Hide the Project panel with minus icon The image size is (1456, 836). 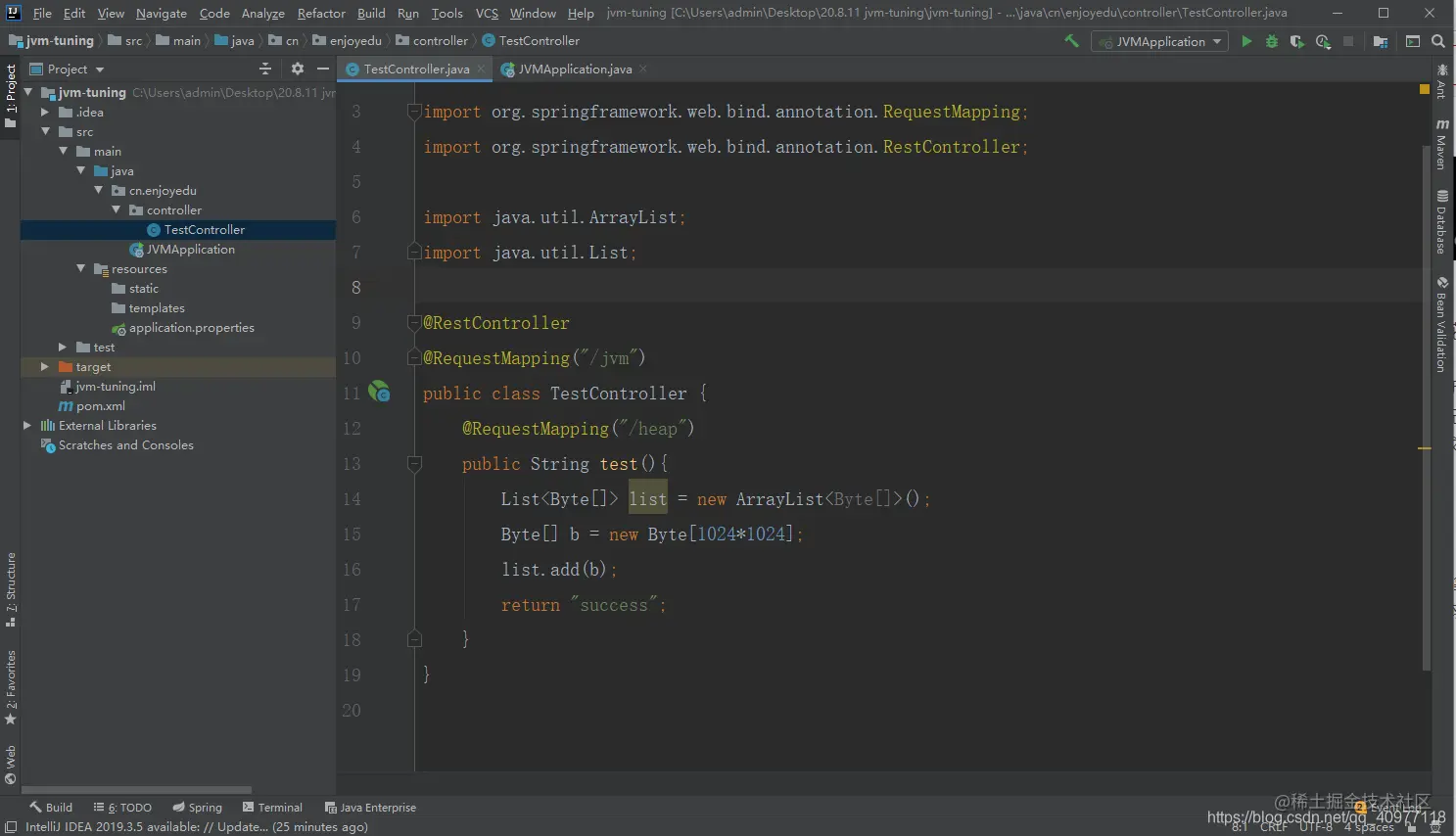(x=323, y=69)
